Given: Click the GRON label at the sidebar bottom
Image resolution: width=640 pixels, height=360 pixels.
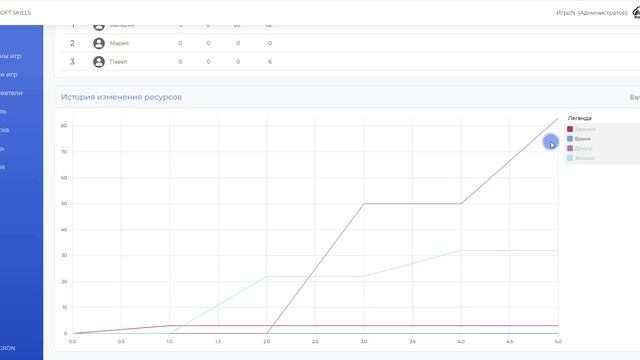Looking at the screenshot, I should [8, 348].
